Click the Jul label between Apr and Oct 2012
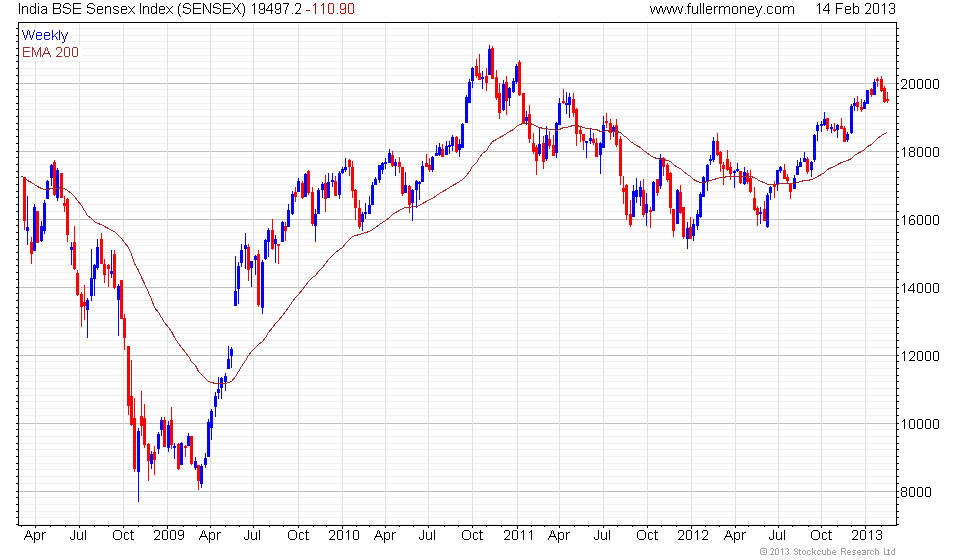This screenshot has width=980, height=560. [777, 536]
